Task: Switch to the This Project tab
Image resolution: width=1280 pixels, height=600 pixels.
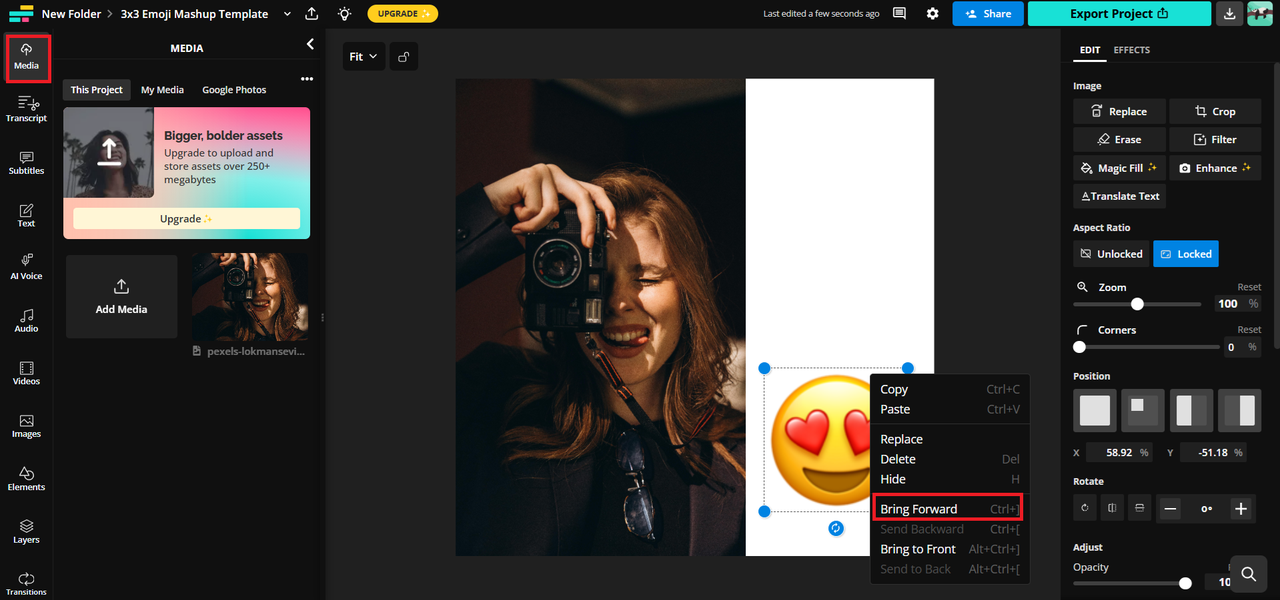Action: 97,90
